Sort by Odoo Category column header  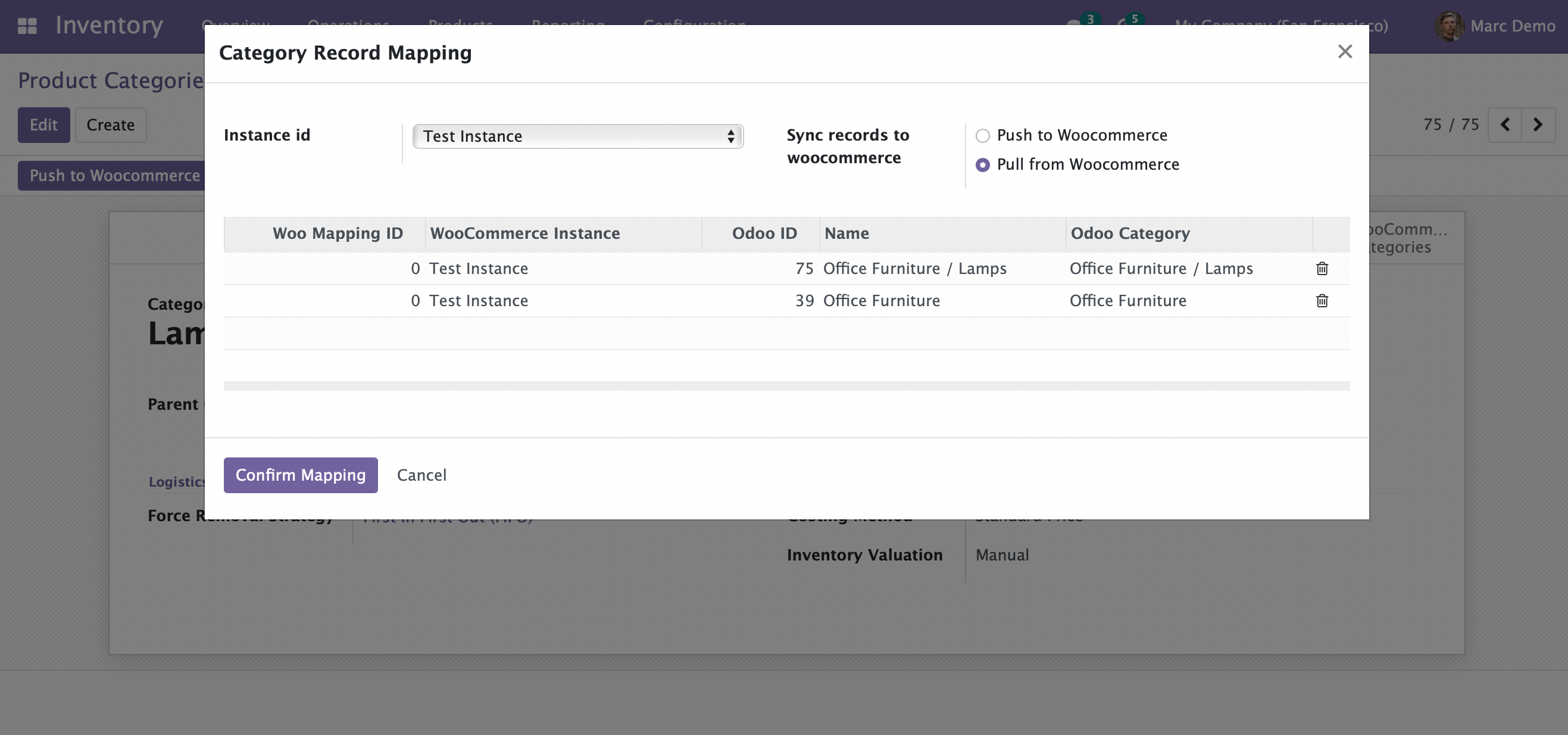(x=1130, y=234)
